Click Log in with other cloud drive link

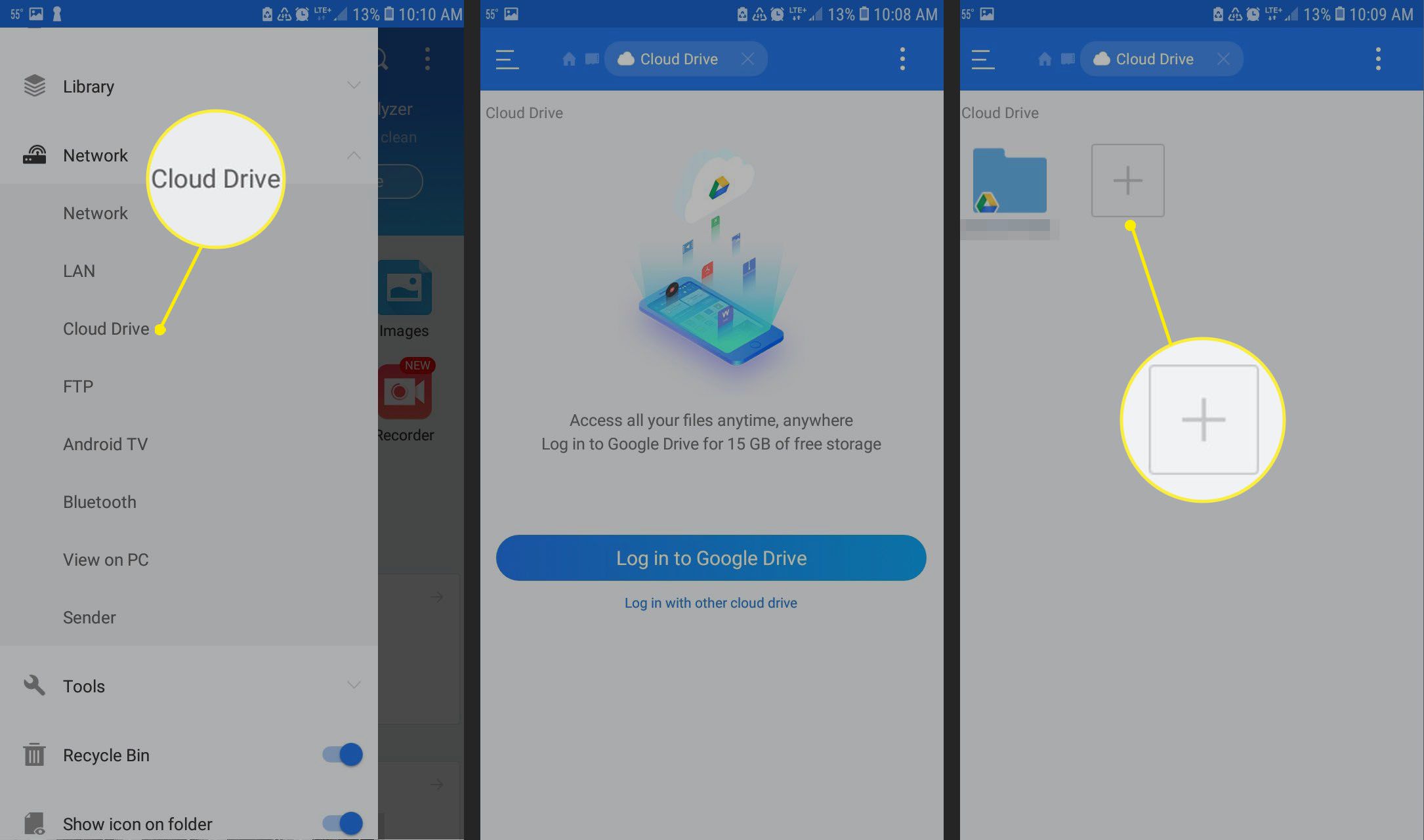click(710, 602)
